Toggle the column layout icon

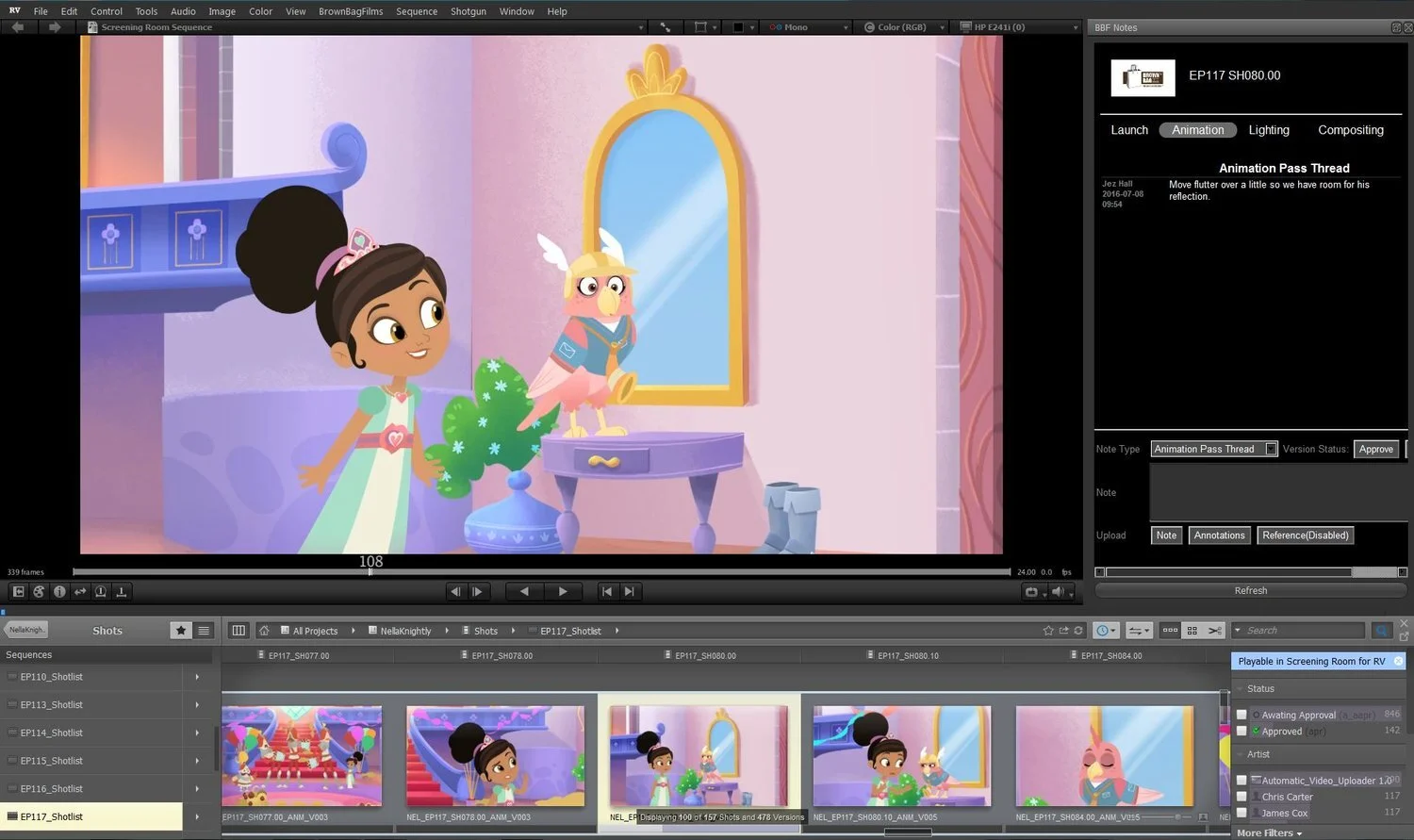tap(238, 631)
